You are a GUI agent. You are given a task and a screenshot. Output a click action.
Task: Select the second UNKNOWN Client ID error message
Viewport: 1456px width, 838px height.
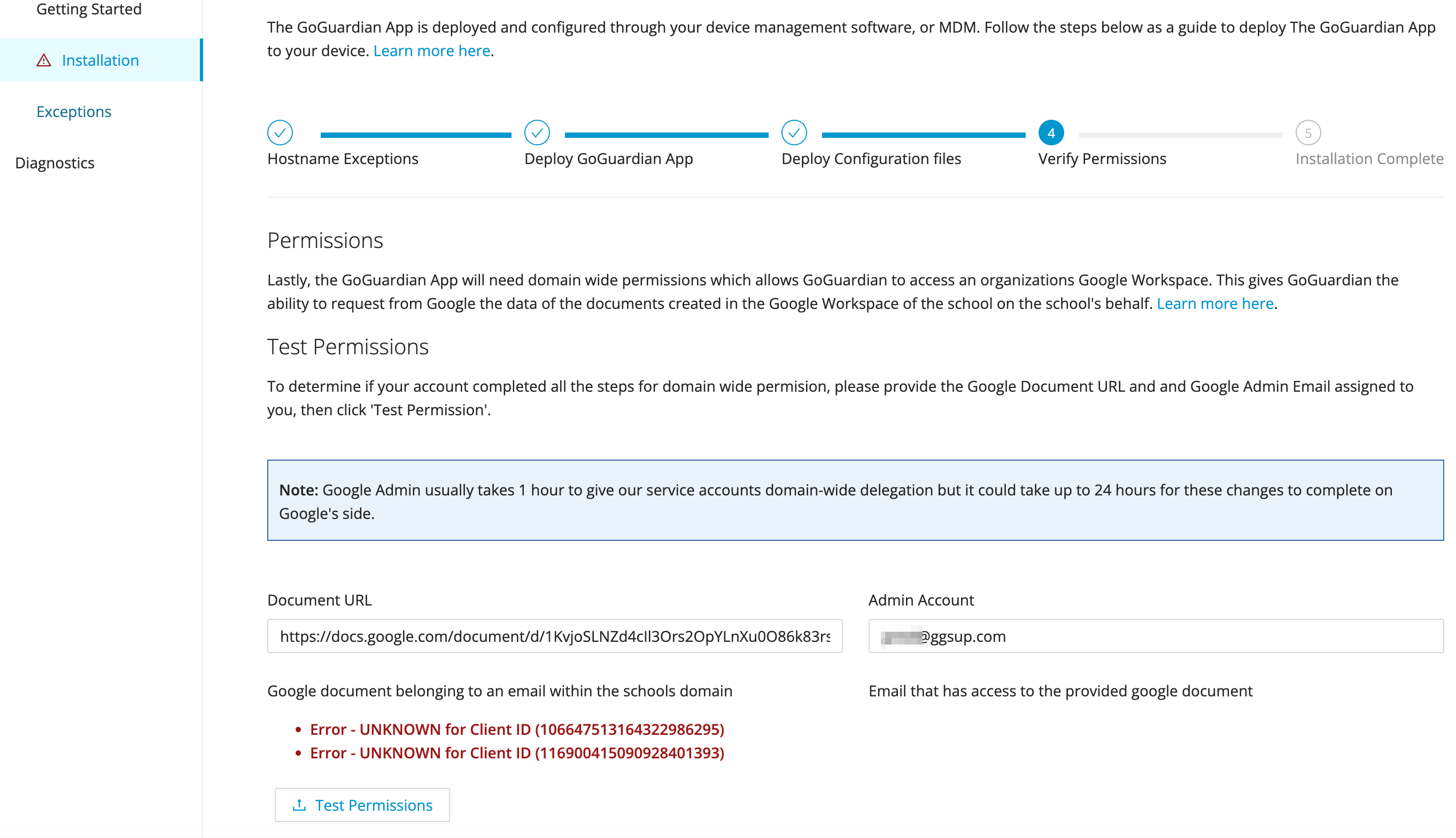click(x=516, y=753)
